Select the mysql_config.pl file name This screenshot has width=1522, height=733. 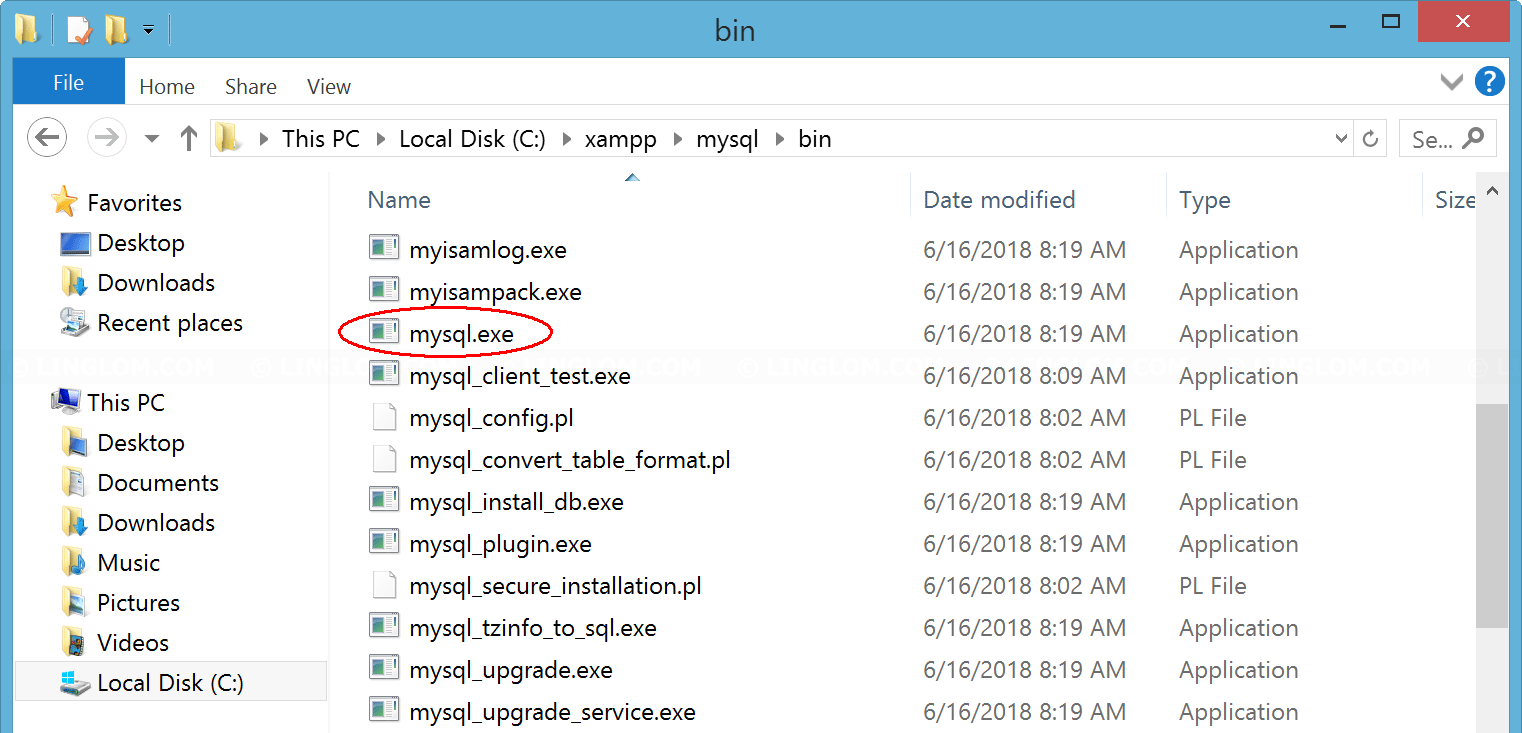[x=491, y=418]
